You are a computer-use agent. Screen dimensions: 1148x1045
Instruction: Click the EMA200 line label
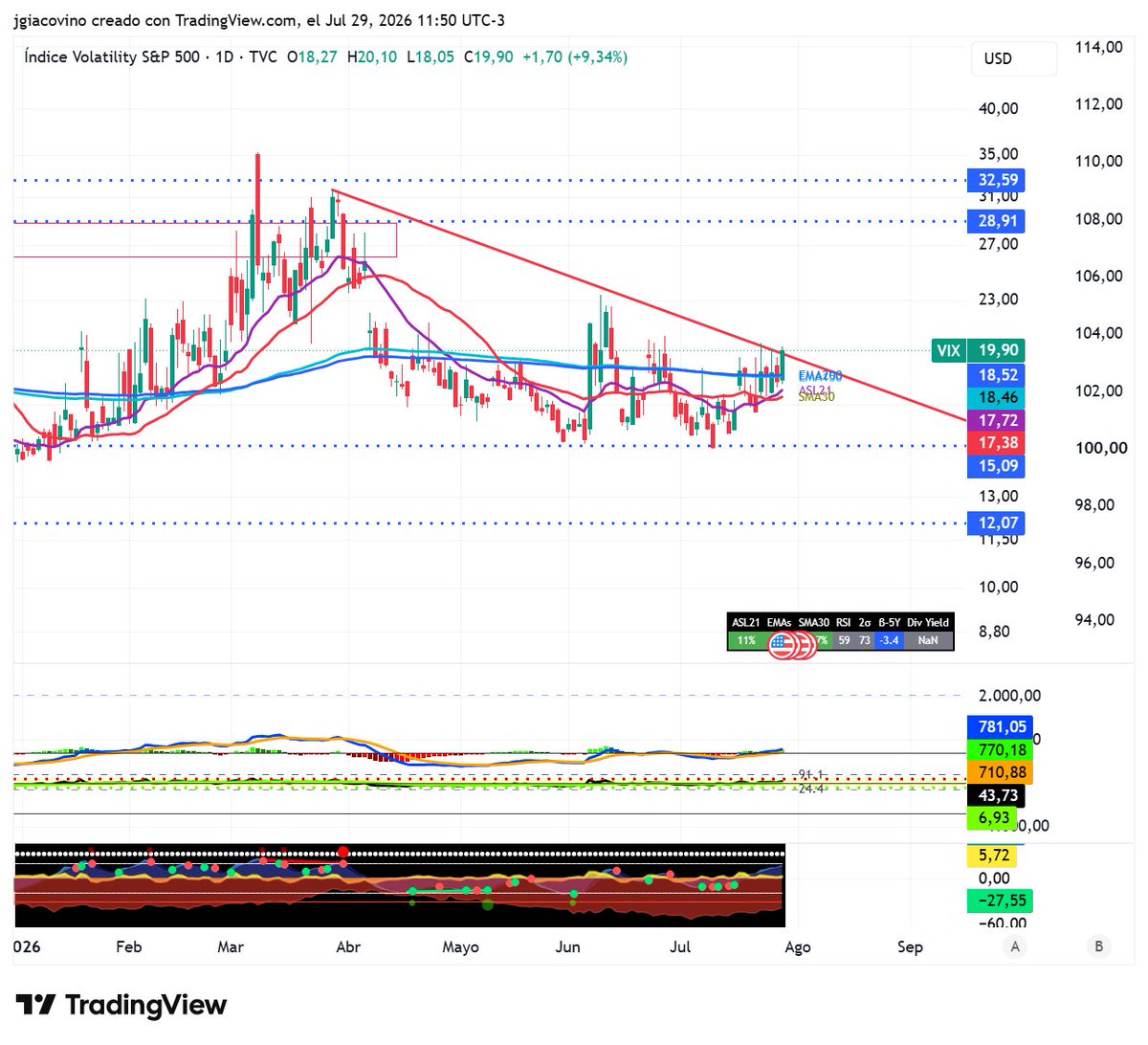[820, 377]
